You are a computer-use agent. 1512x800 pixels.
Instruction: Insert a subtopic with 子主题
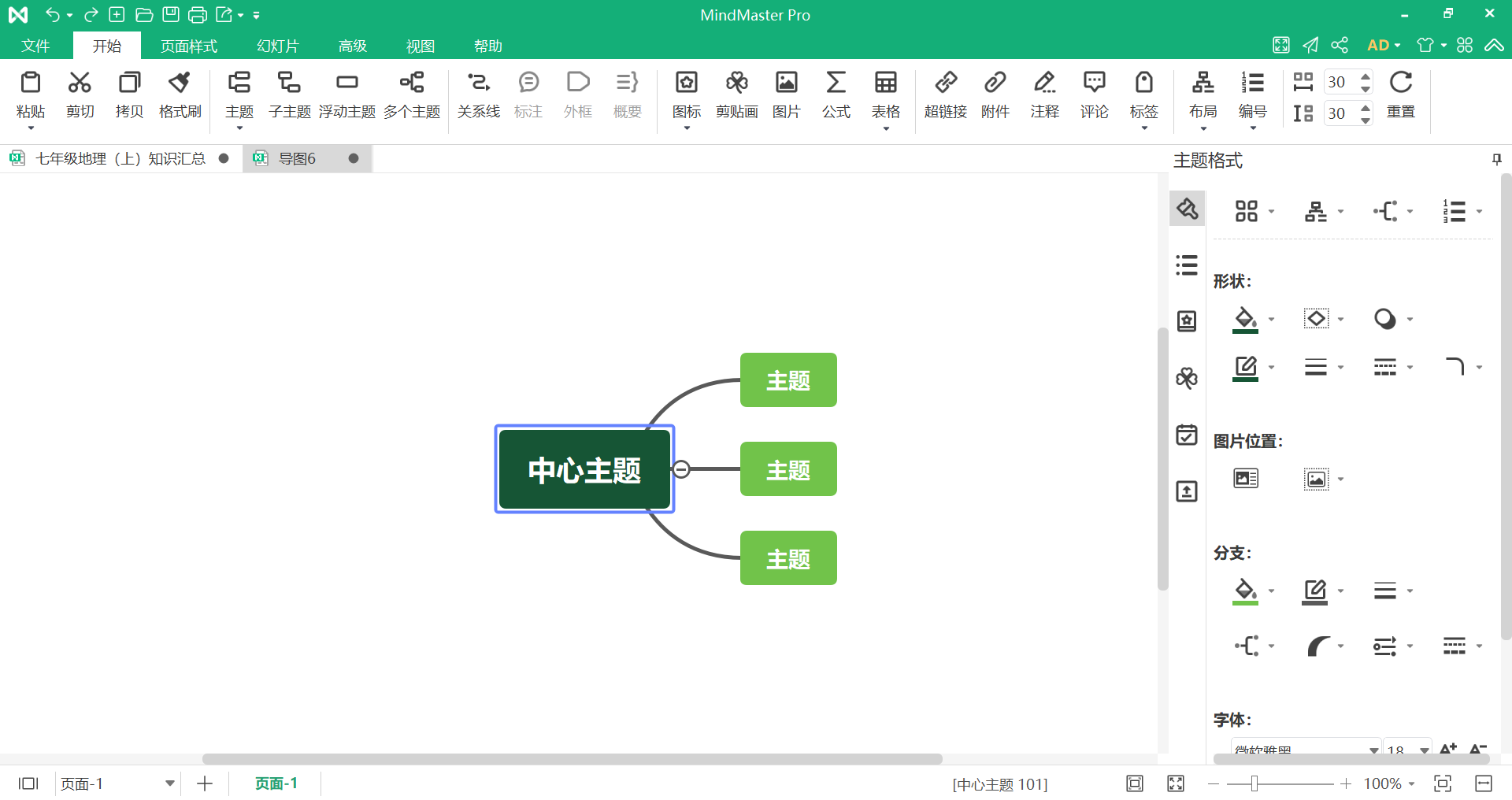[x=289, y=96]
